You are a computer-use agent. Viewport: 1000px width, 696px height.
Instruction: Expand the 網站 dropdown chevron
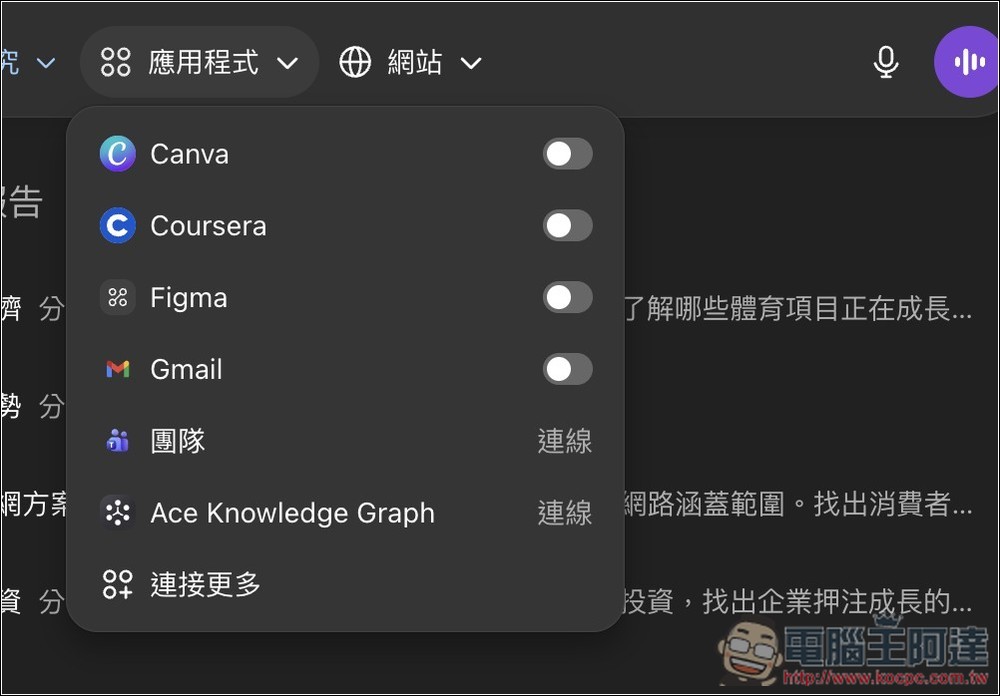click(471, 64)
